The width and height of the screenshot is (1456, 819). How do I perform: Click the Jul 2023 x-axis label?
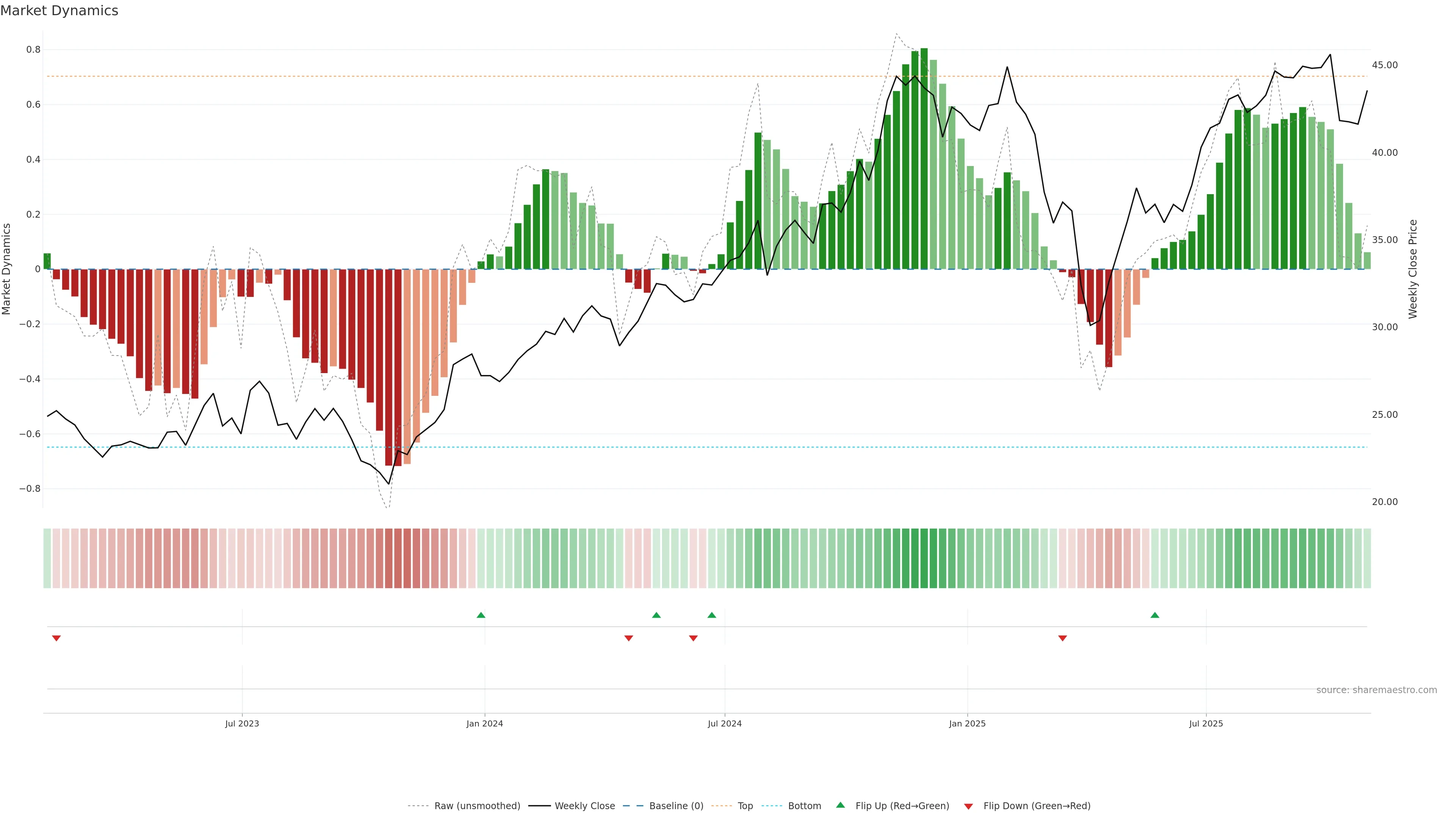[242, 723]
